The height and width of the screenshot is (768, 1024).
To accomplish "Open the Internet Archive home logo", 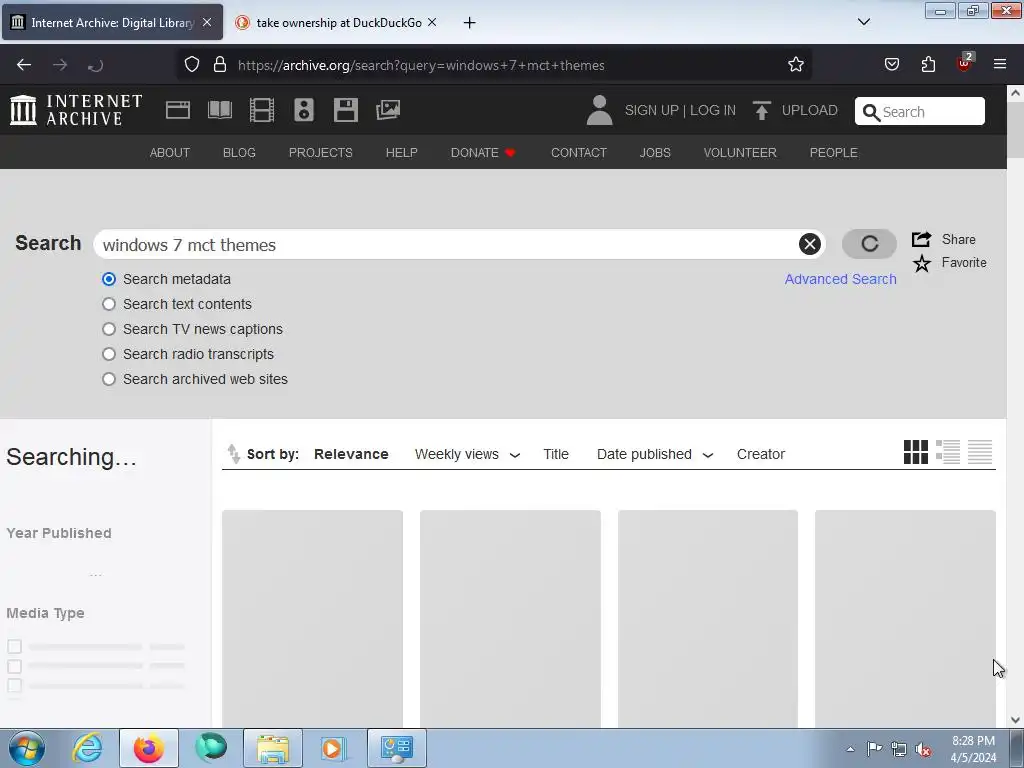I will (76, 110).
